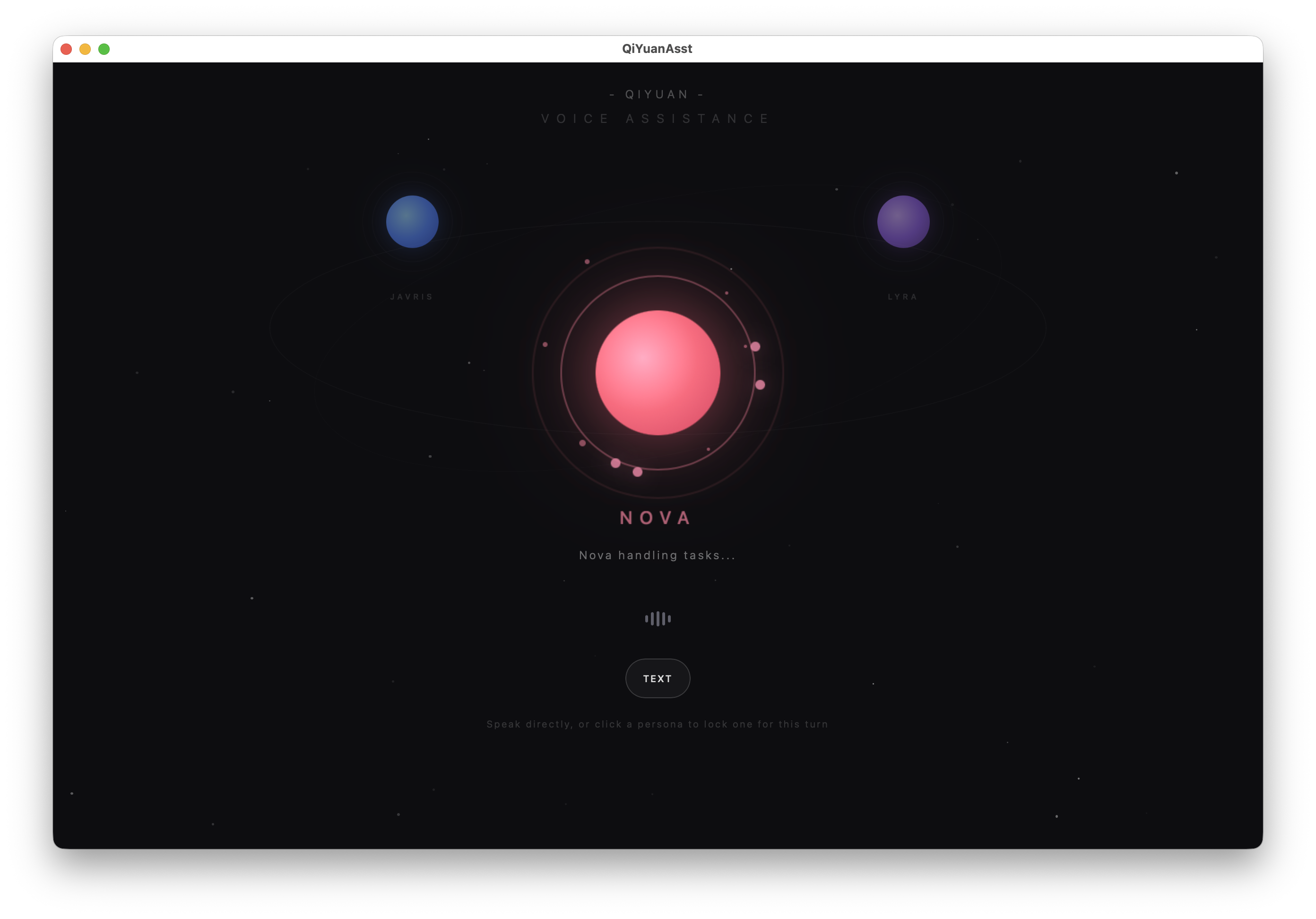Click the TEXT input mode button

[x=658, y=678]
